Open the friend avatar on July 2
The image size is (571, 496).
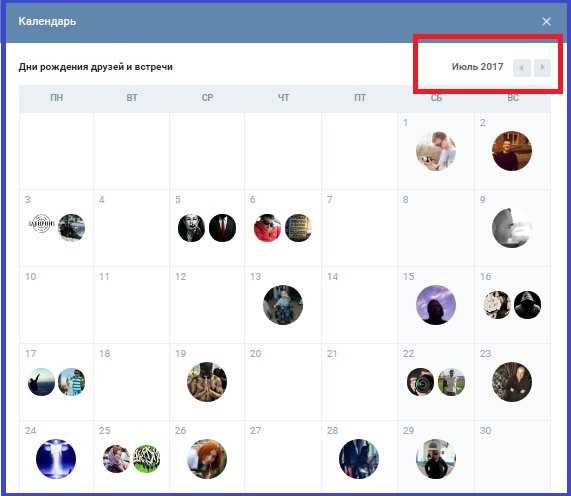click(x=512, y=151)
